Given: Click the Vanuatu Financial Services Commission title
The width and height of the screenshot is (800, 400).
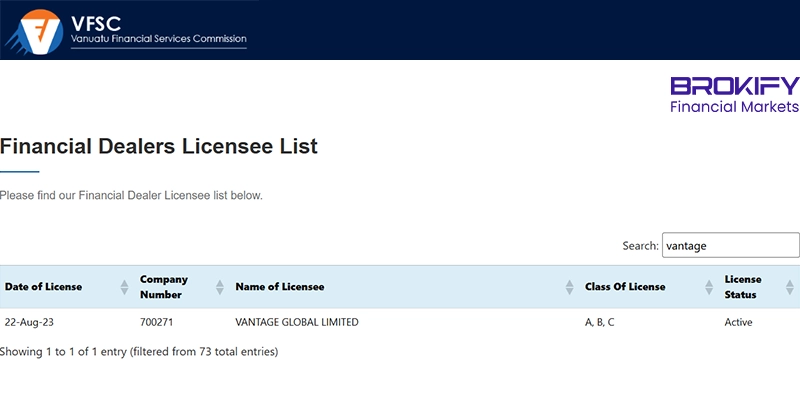Looking at the screenshot, I should click(x=158, y=39).
